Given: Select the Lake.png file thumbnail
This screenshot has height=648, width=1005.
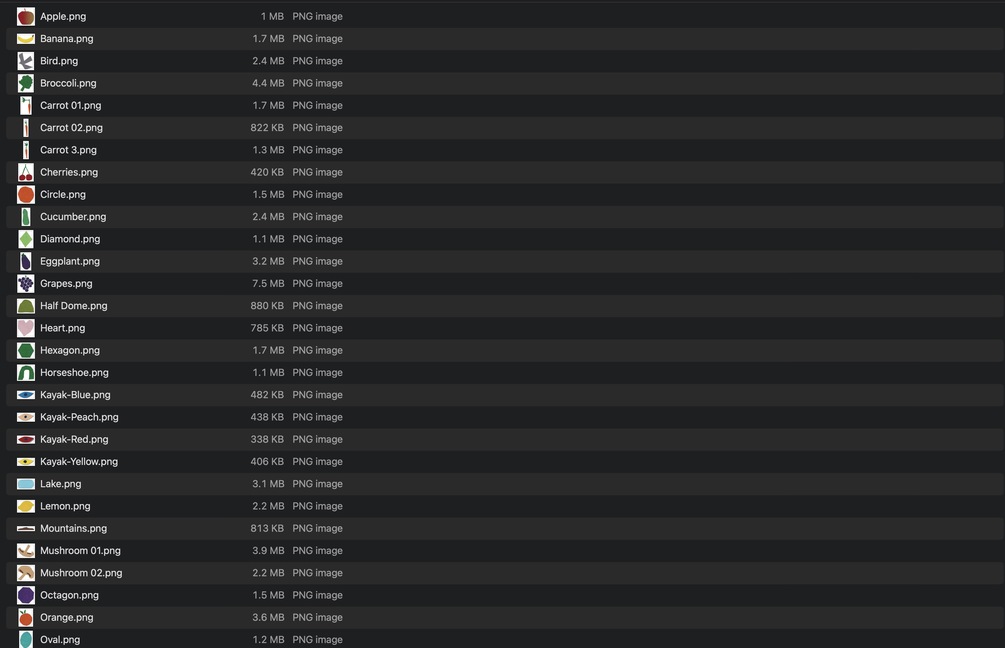Looking at the screenshot, I should [26, 484].
